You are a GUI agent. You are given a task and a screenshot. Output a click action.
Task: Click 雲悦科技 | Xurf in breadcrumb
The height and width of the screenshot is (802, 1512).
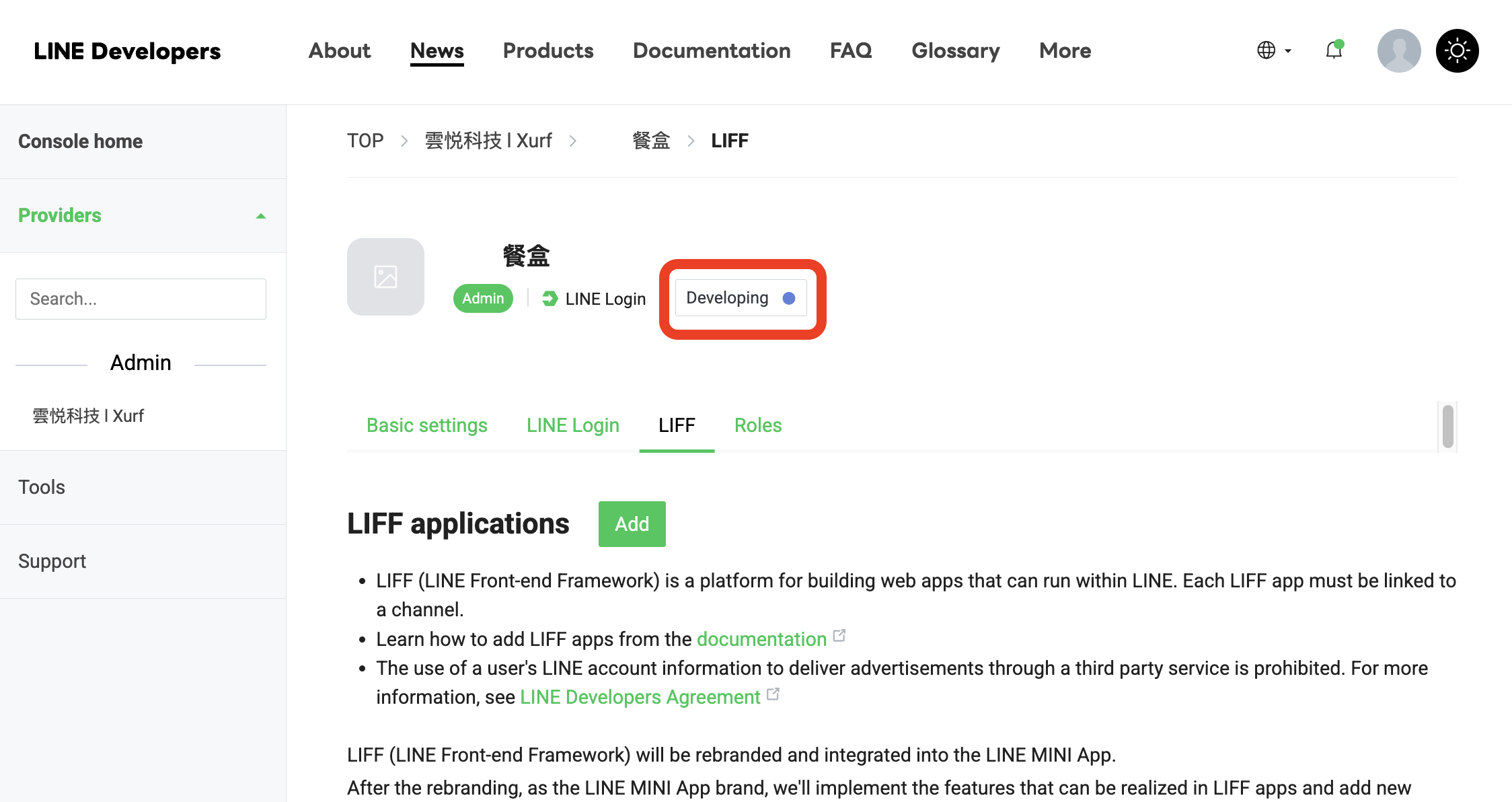coord(488,141)
